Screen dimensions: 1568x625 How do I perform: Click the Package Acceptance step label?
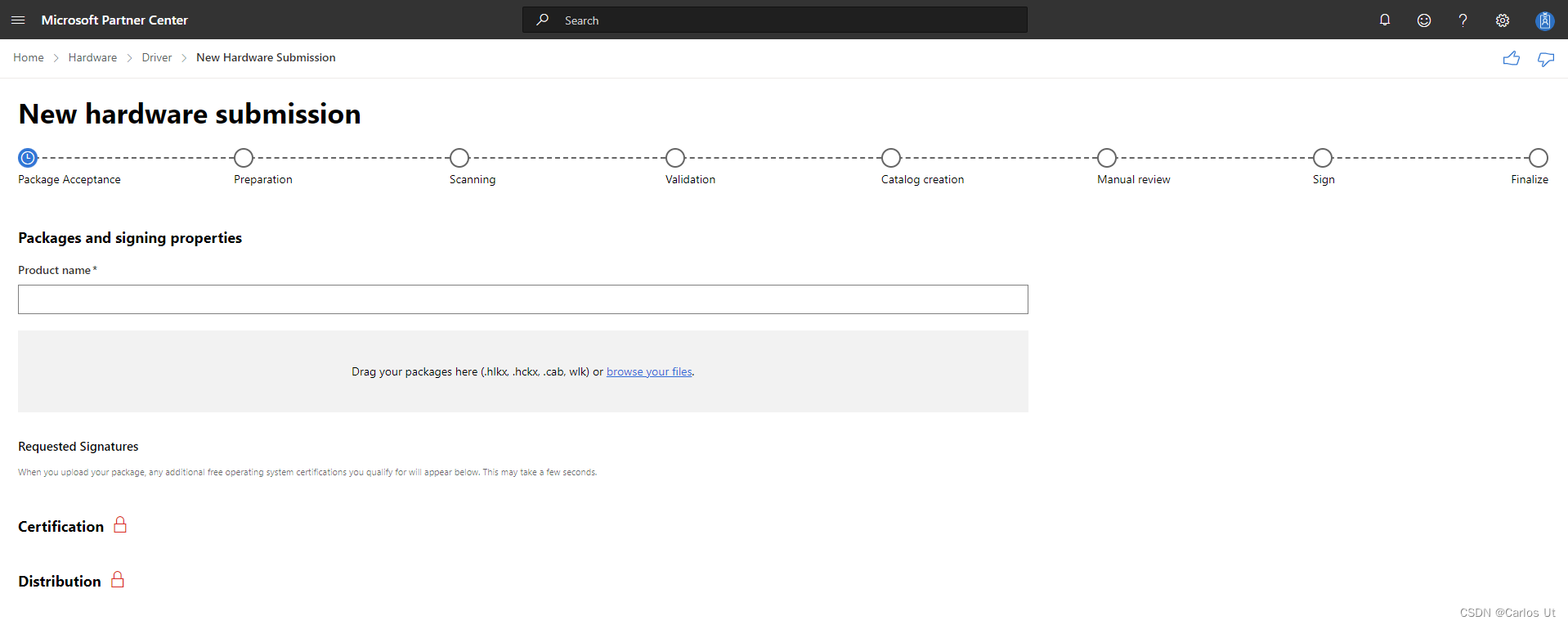point(69,179)
